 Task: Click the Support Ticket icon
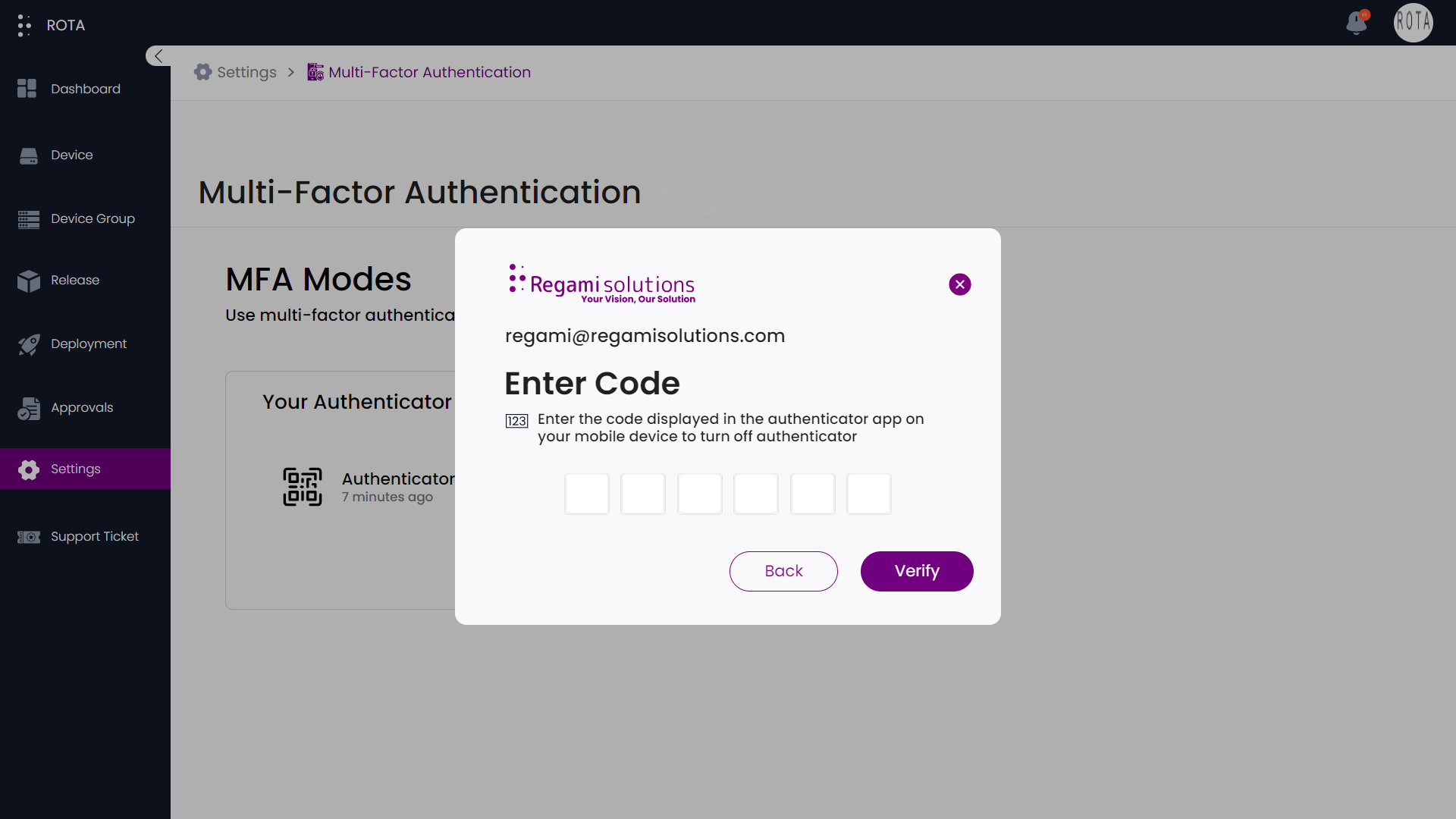click(29, 537)
